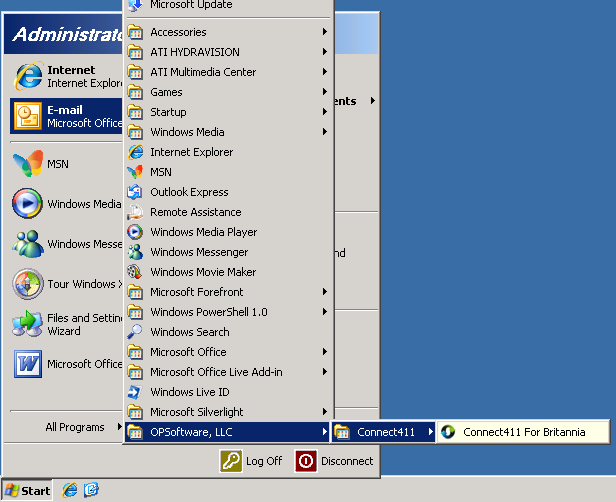Click the Disconnect label
Screen dimensions: 616x502
pos(347,461)
